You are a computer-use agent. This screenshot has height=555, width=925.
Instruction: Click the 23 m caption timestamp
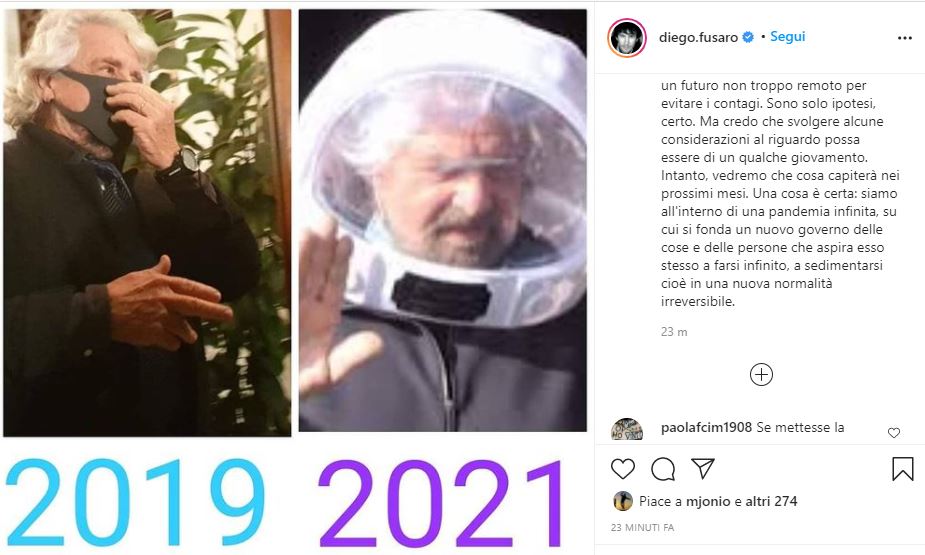(674, 332)
